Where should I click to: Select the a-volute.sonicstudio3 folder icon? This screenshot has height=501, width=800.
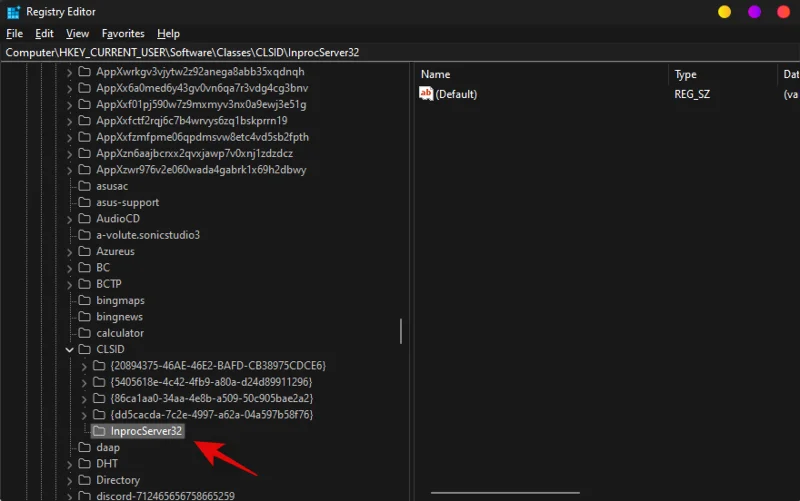[84, 235]
